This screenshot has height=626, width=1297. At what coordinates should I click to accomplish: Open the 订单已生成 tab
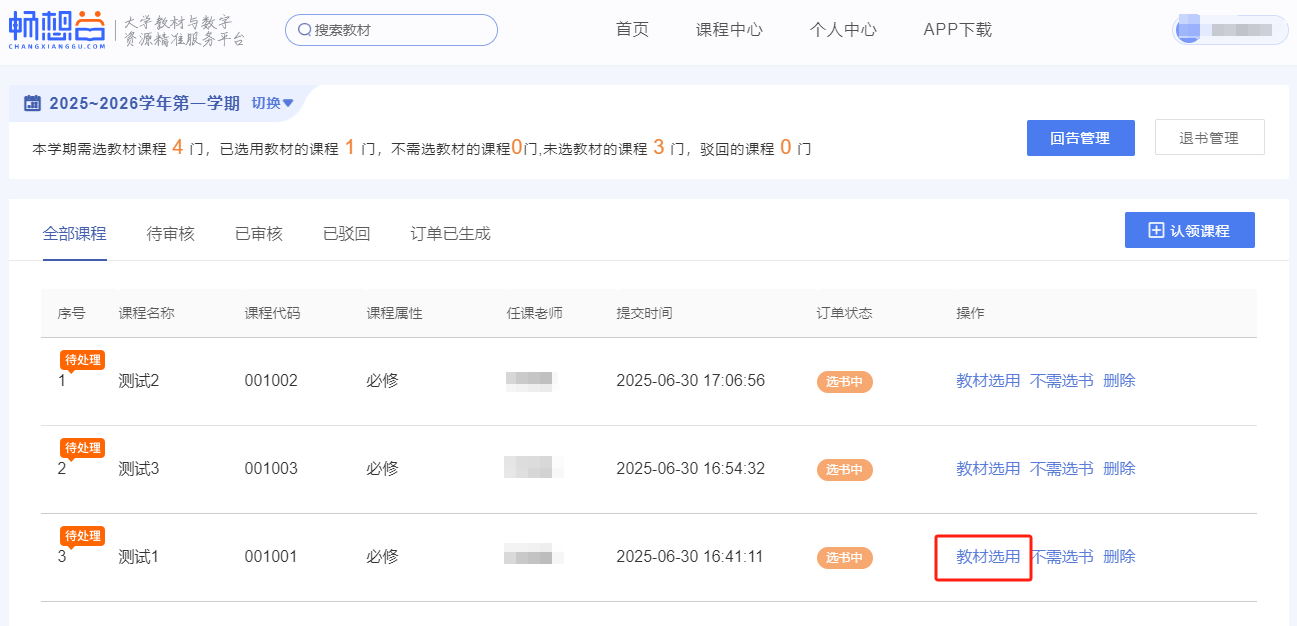point(450,234)
